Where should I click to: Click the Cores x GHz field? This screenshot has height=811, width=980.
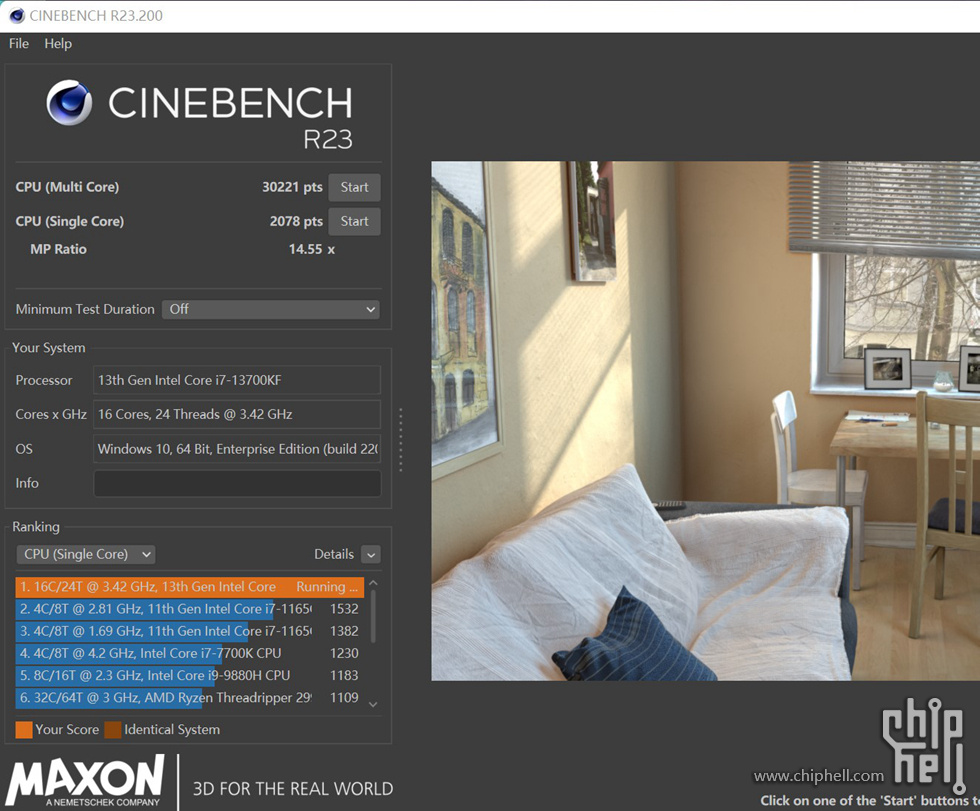(237, 414)
